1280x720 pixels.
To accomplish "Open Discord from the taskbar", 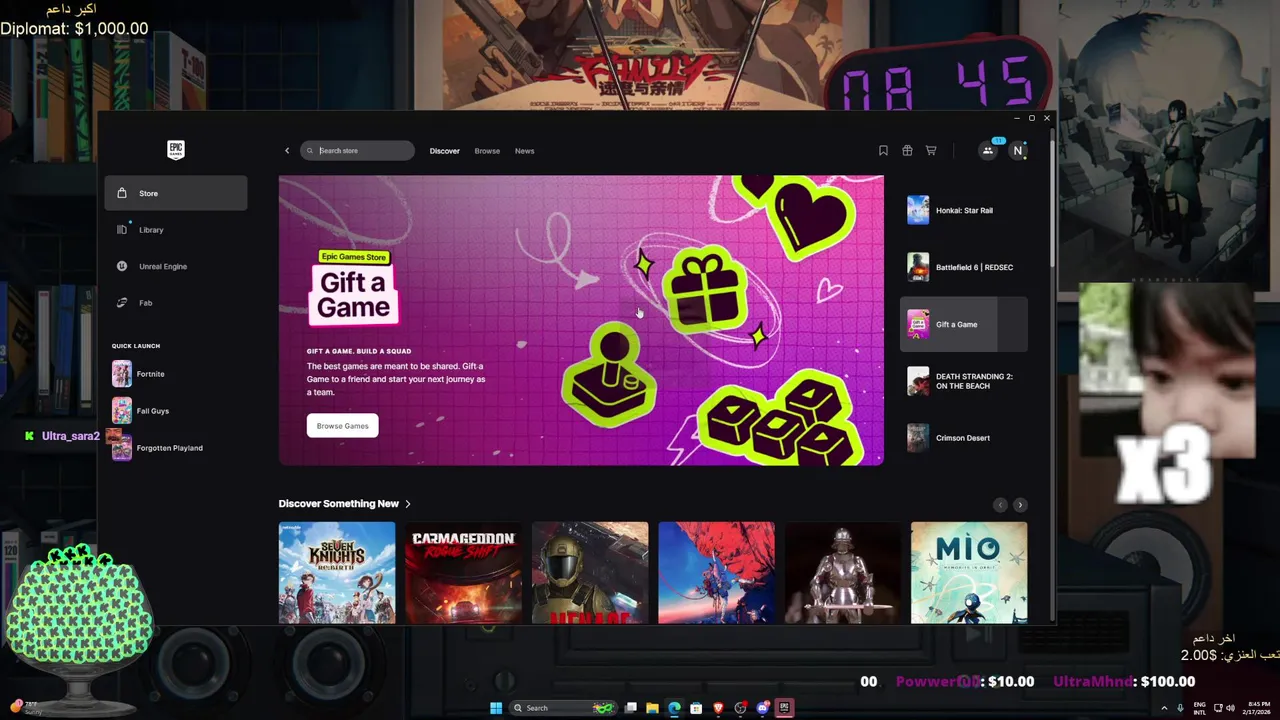I will click(x=762, y=708).
